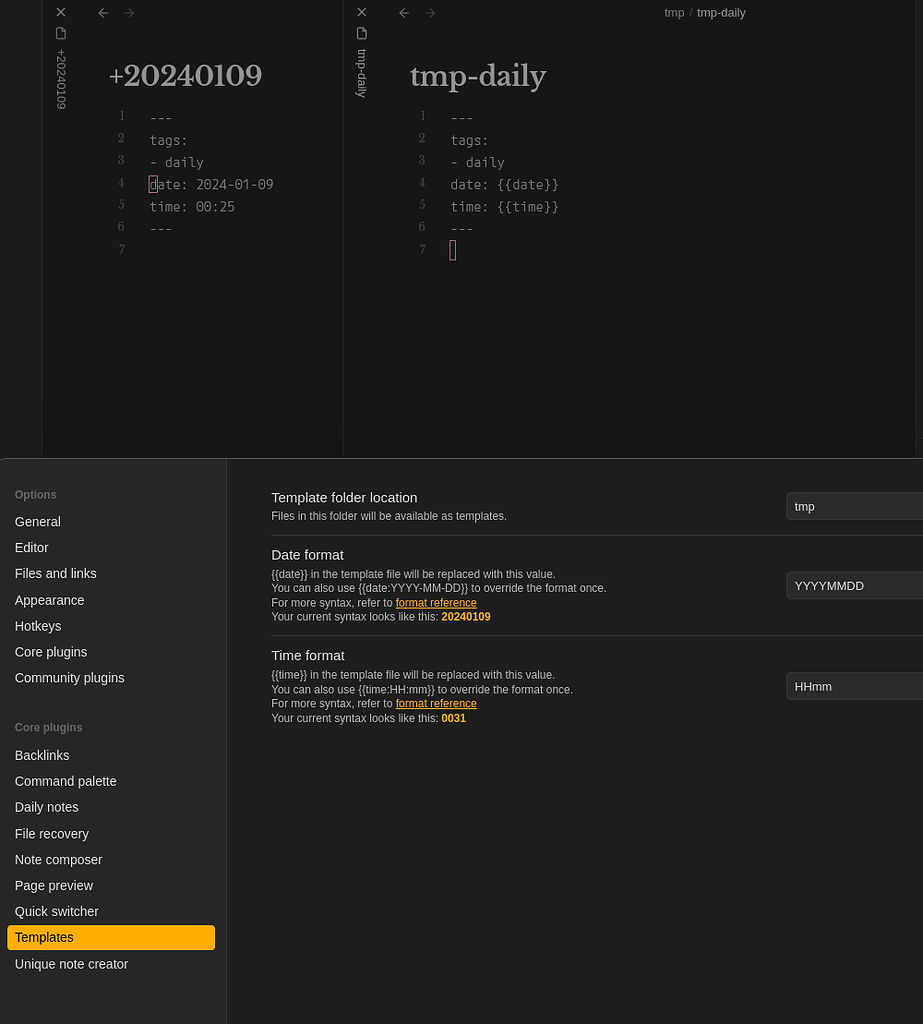923x1024 pixels.
Task: Open the format reference link under Date format
Action: pos(436,602)
